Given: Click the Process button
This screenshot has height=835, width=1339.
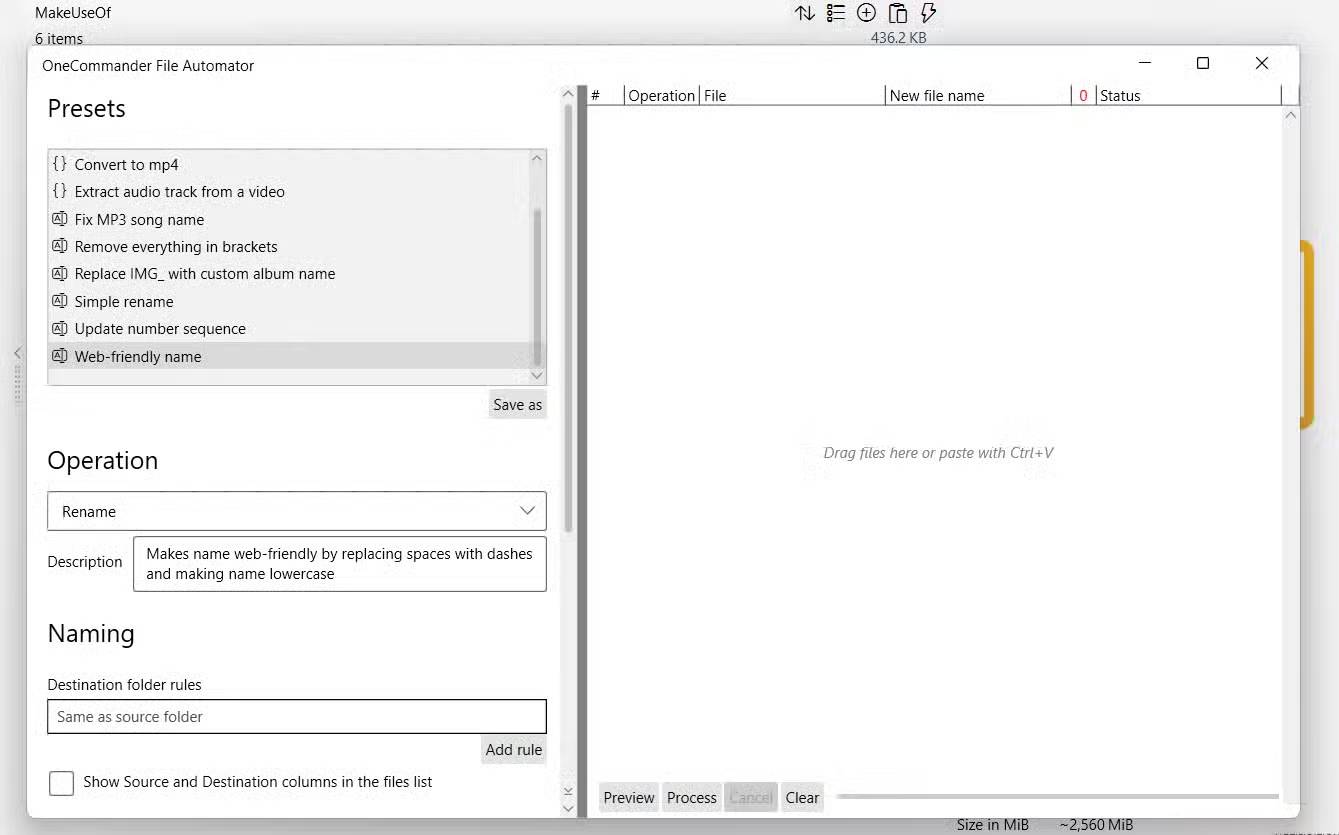Looking at the screenshot, I should click(692, 797).
